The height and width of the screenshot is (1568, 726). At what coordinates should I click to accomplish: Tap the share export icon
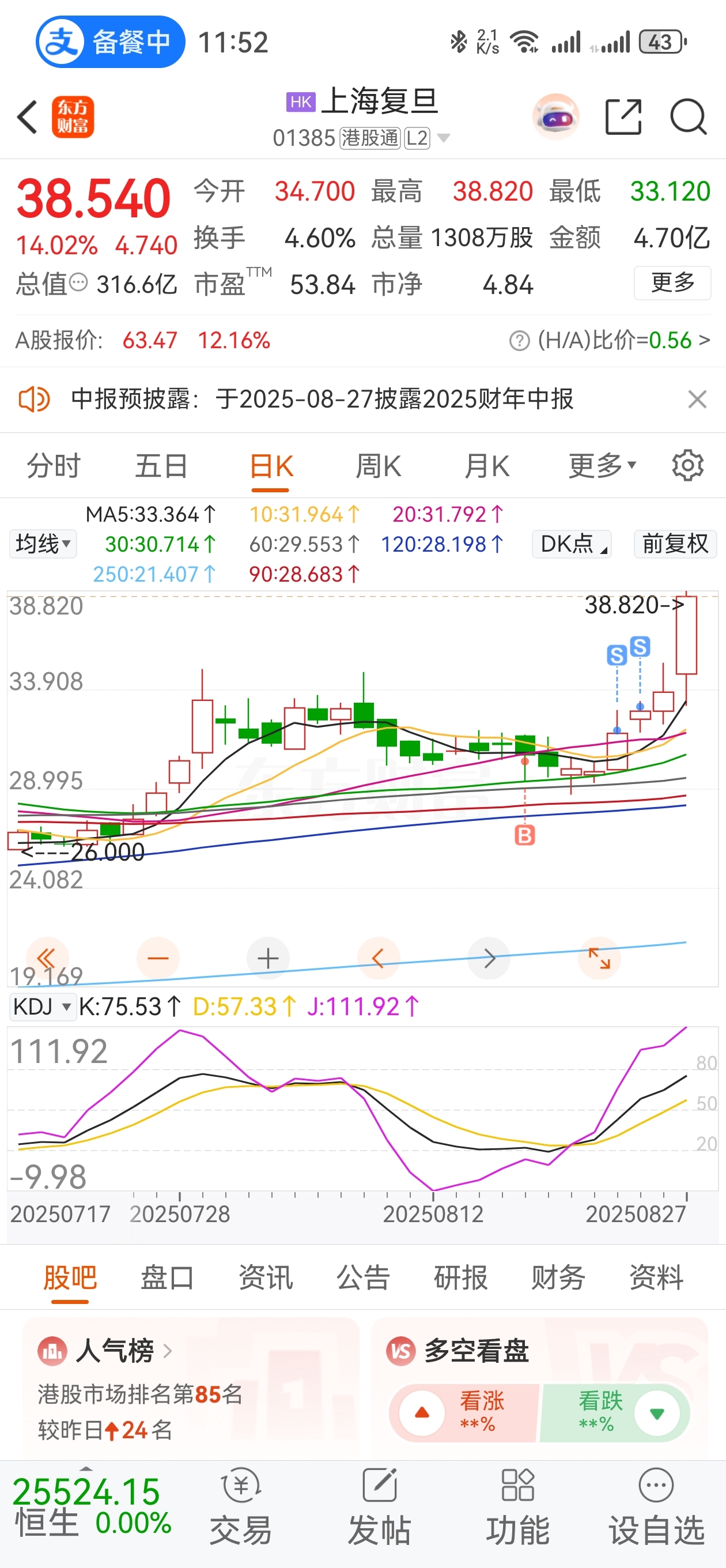[624, 117]
